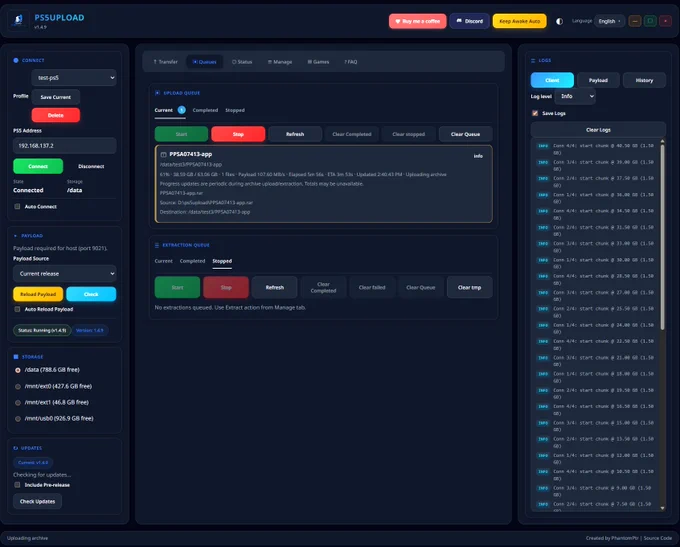Check Include Pre-release option

[x=17, y=485]
